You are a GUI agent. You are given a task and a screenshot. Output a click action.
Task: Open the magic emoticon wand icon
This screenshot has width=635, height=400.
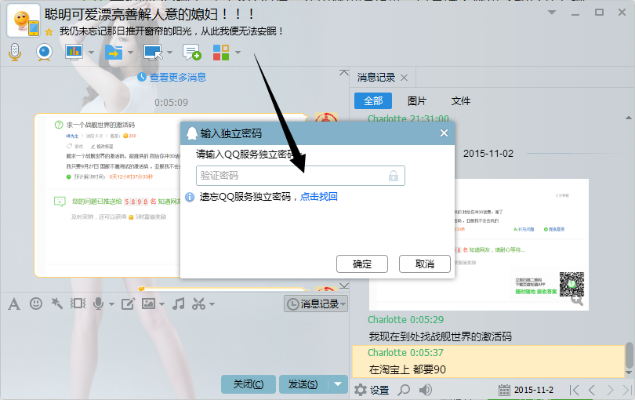(x=57, y=304)
